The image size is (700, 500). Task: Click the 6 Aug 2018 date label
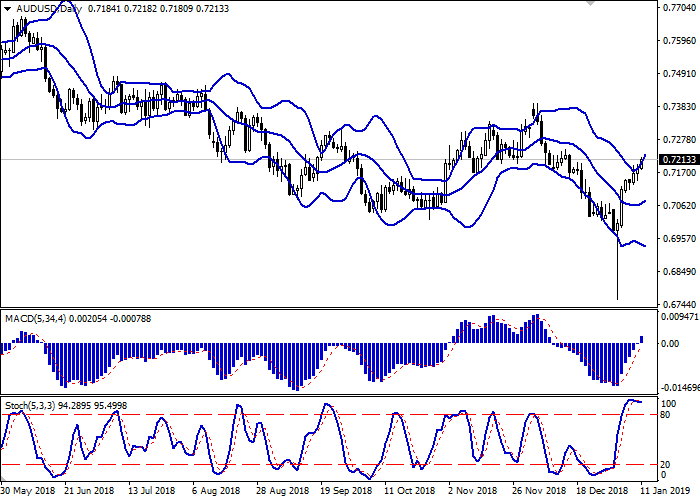[x=215, y=492]
